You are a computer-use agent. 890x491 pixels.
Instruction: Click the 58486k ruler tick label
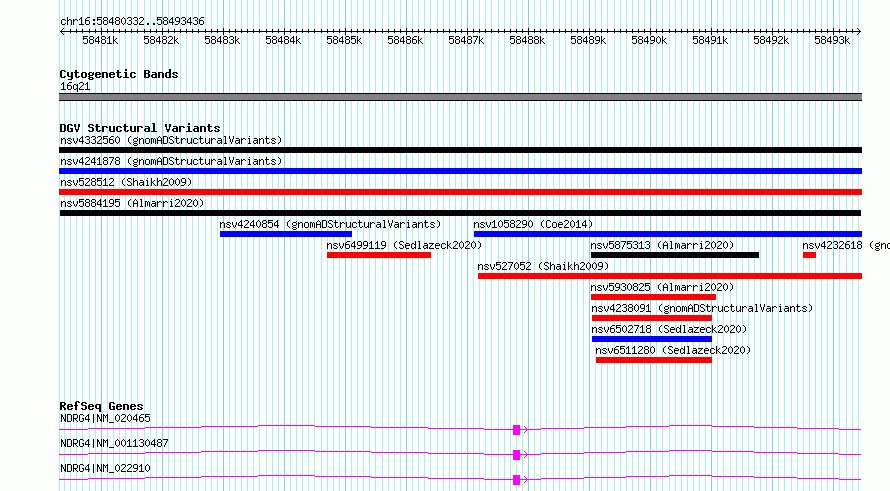point(405,40)
